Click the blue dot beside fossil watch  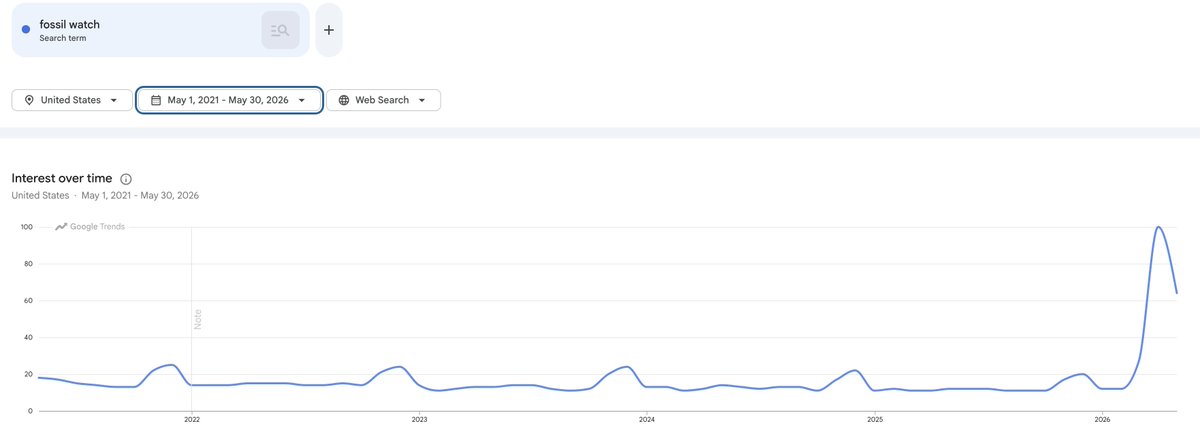click(x=26, y=30)
